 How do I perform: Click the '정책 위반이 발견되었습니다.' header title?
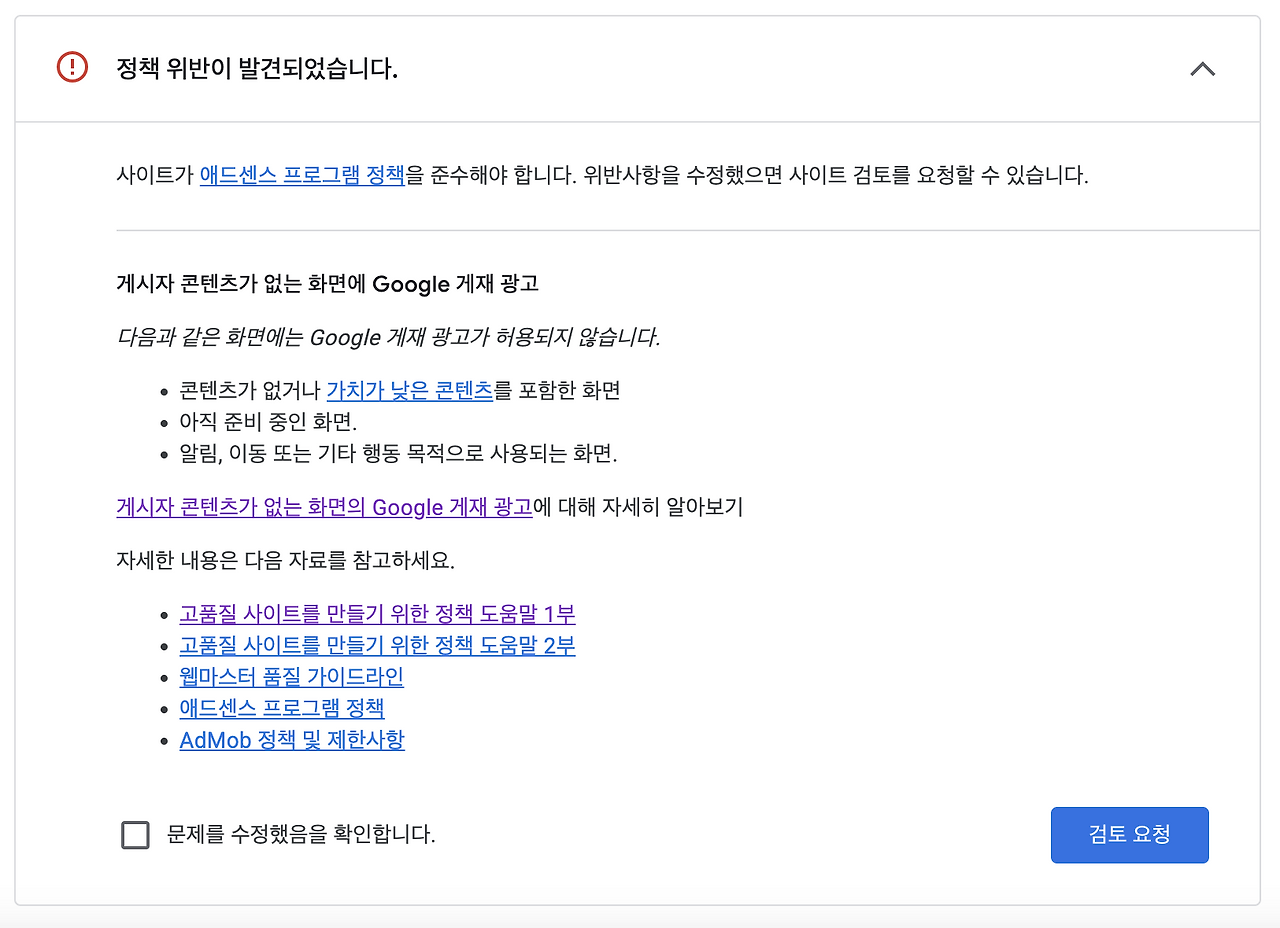pos(257,69)
